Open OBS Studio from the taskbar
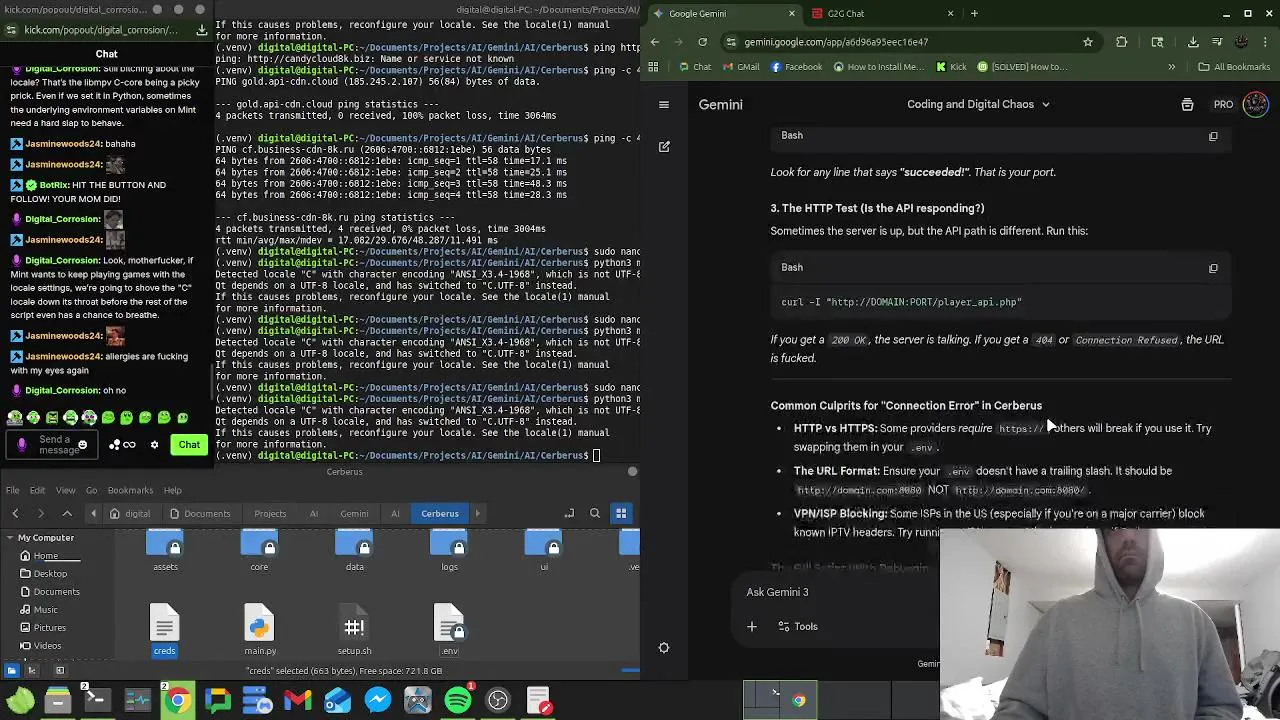This screenshot has height=720, width=1280. (x=498, y=700)
